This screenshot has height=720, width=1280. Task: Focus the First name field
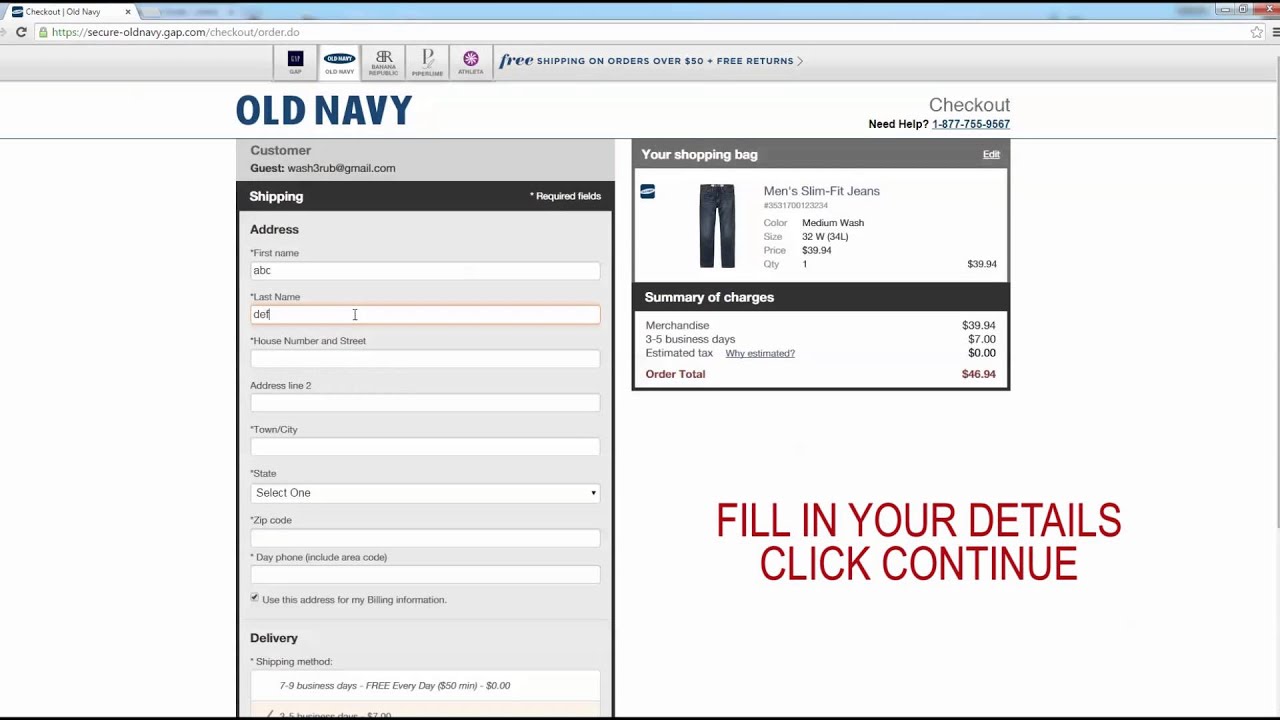coord(425,270)
